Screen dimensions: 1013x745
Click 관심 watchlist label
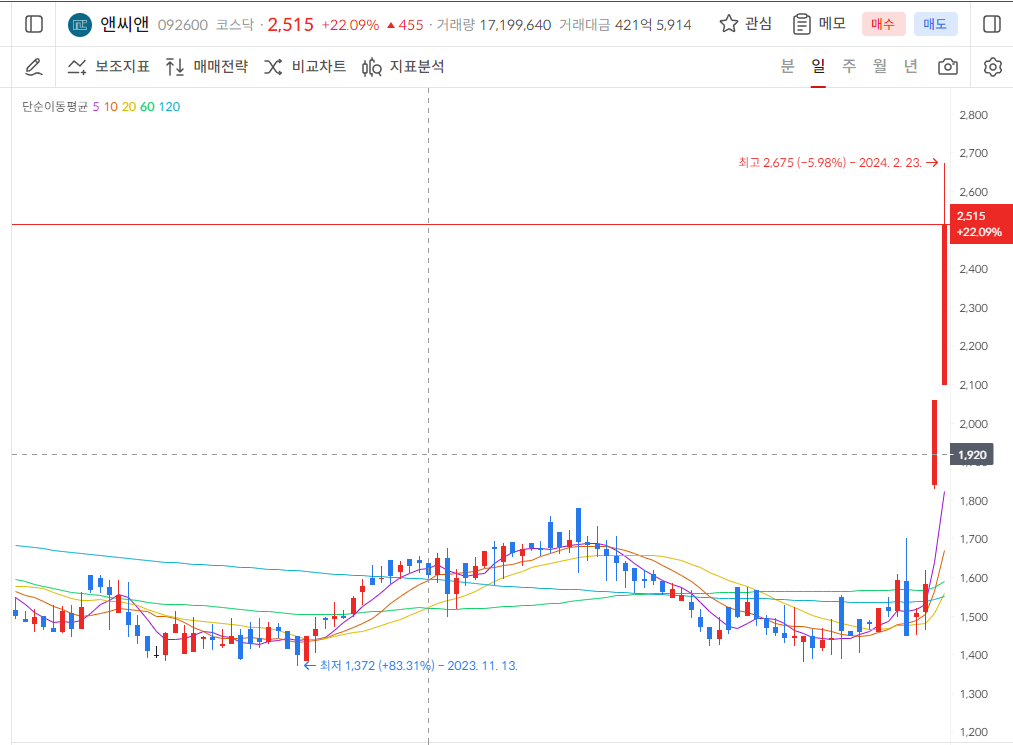point(758,24)
